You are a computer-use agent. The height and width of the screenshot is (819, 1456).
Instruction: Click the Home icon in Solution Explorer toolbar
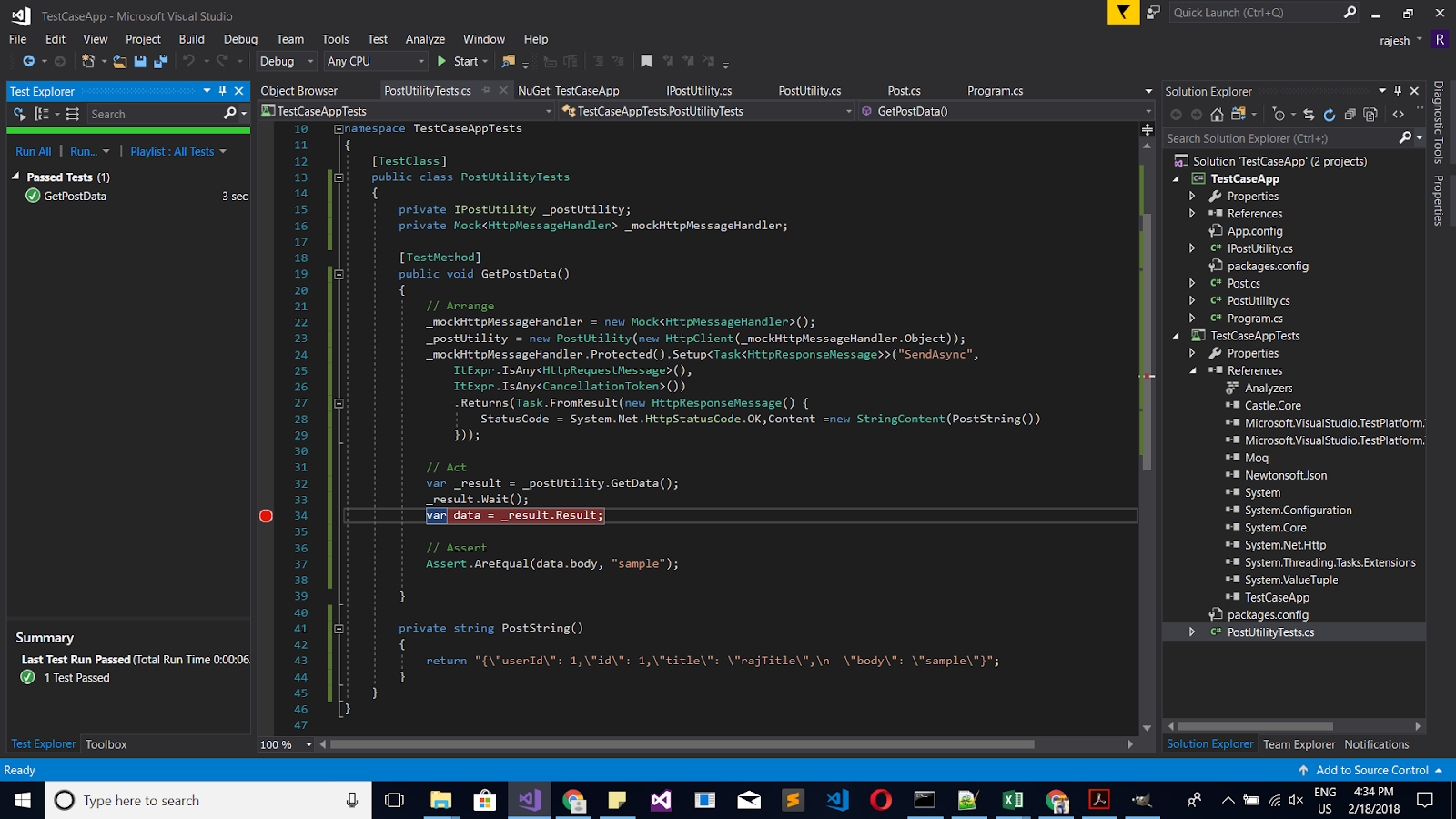[1218, 115]
